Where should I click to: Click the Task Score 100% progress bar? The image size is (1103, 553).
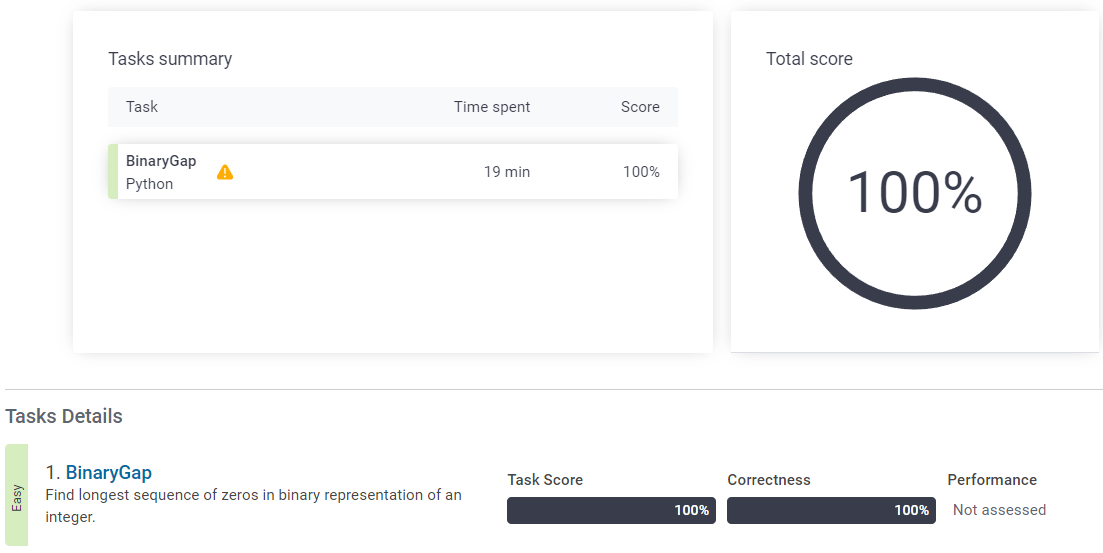coord(611,510)
